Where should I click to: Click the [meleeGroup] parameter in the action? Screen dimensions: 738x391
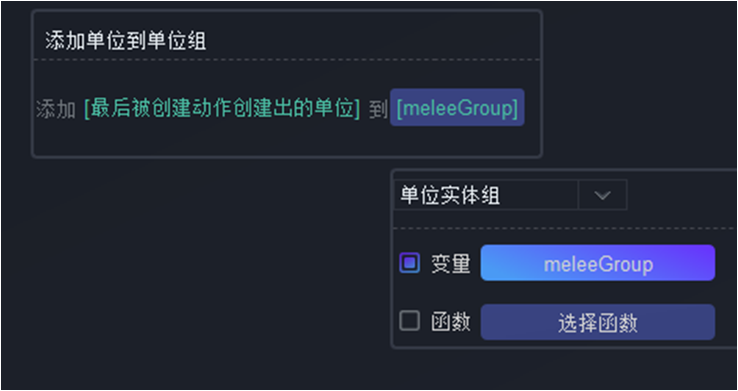457,107
